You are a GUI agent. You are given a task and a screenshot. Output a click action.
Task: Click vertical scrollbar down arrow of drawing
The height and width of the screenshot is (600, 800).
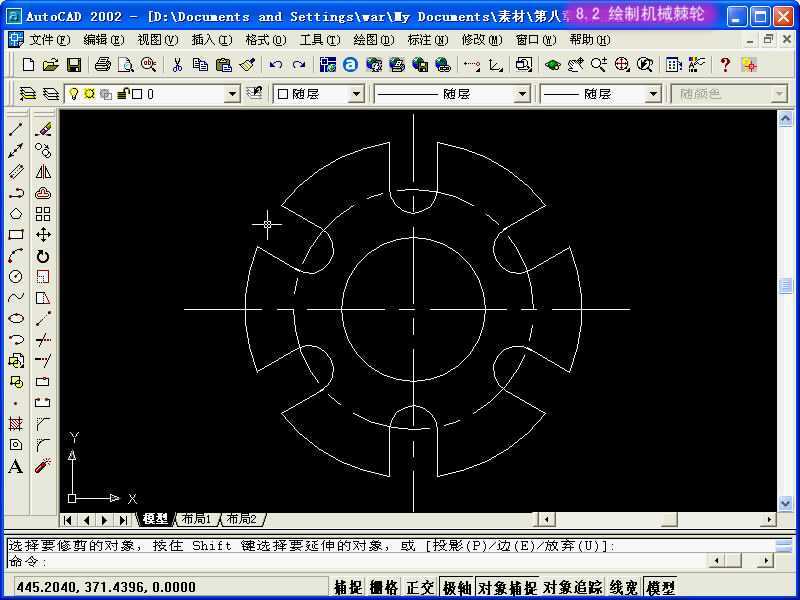[785, 503]
